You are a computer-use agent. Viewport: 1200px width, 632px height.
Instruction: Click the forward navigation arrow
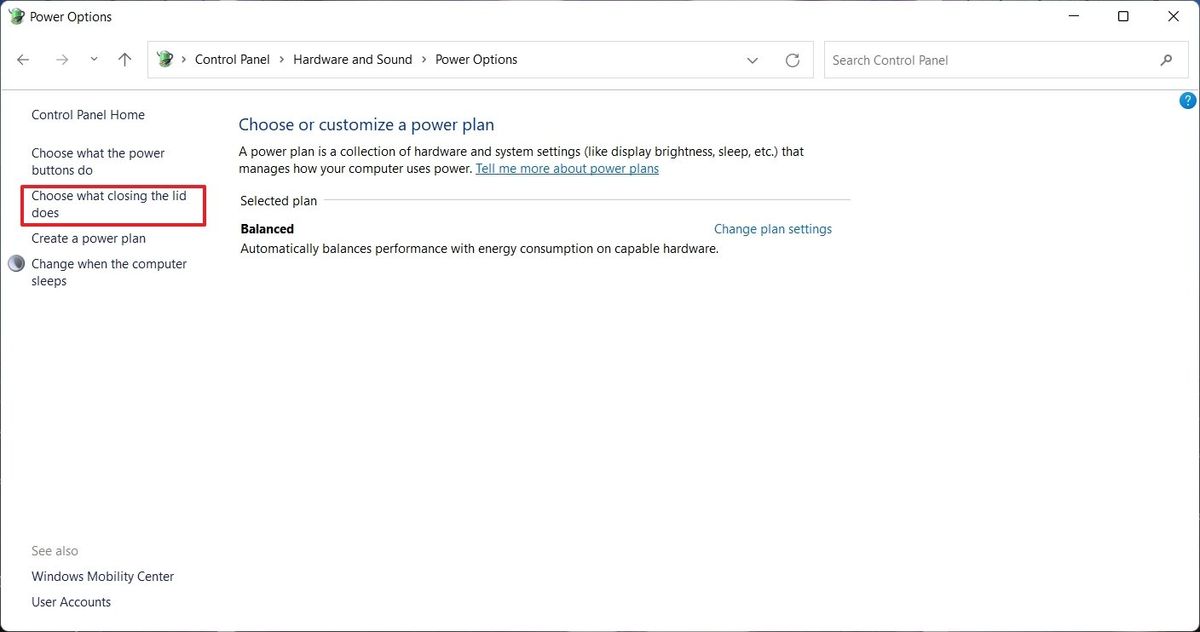[61, 59]
